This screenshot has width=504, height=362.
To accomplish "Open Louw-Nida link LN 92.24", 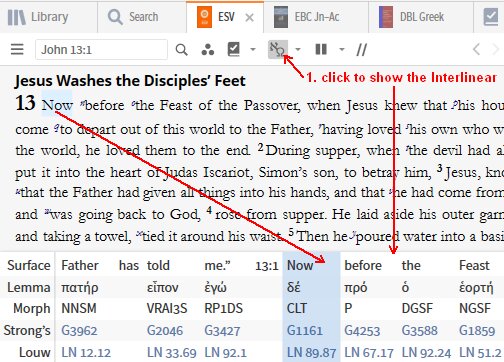I will click(426, 353).
